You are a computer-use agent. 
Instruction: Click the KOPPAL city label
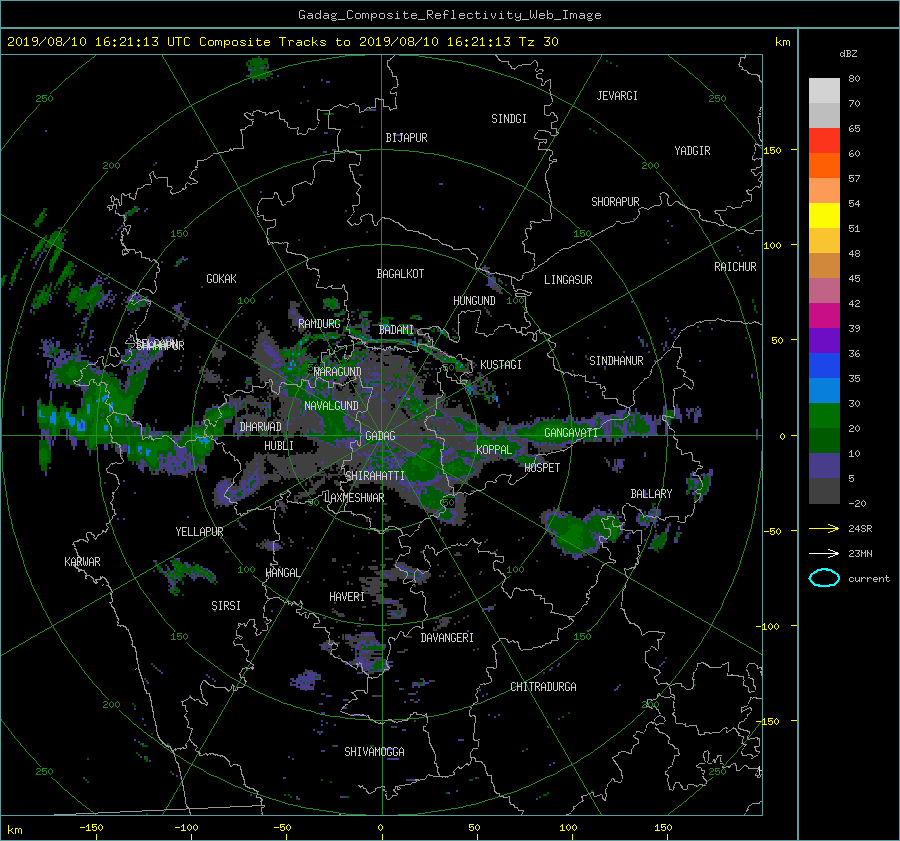click(494, 450)
